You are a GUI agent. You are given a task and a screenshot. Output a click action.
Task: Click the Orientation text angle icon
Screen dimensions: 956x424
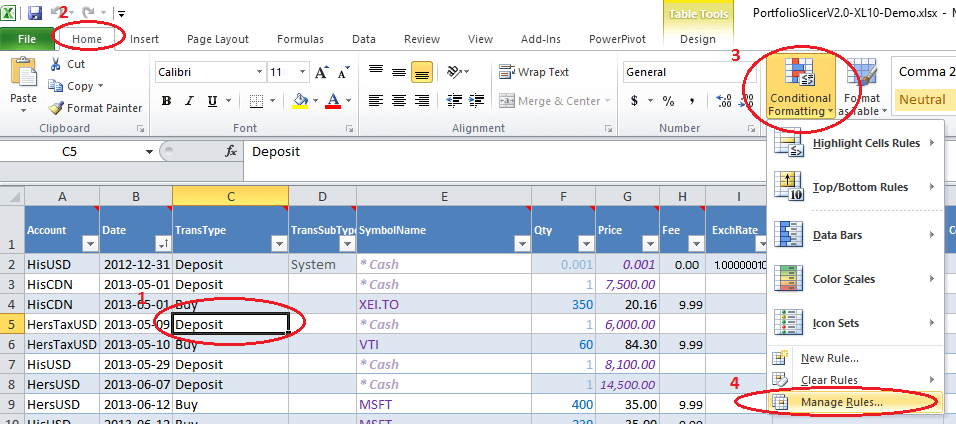(x=454, y=72)
